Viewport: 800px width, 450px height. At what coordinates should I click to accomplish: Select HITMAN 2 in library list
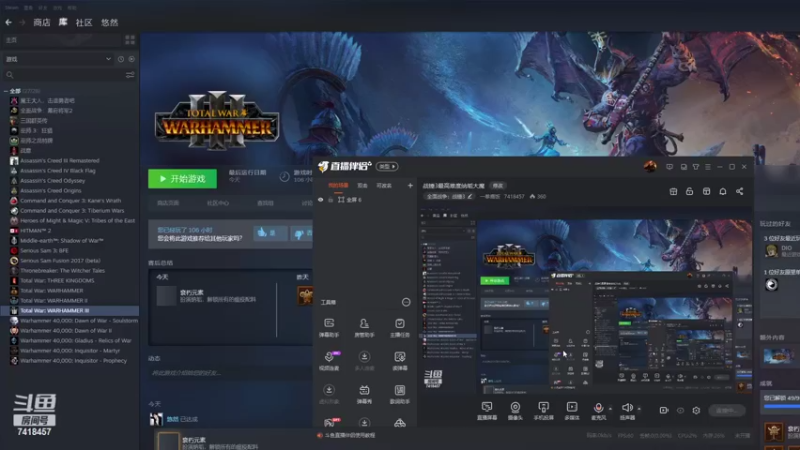coord(36,231)
